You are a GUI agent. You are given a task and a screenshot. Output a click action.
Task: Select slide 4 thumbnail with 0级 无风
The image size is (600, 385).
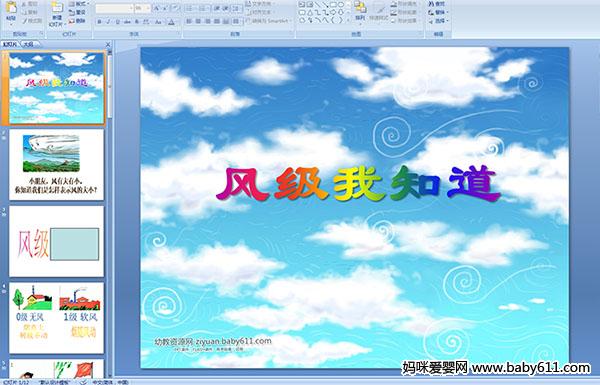click(x=57, y=318)
